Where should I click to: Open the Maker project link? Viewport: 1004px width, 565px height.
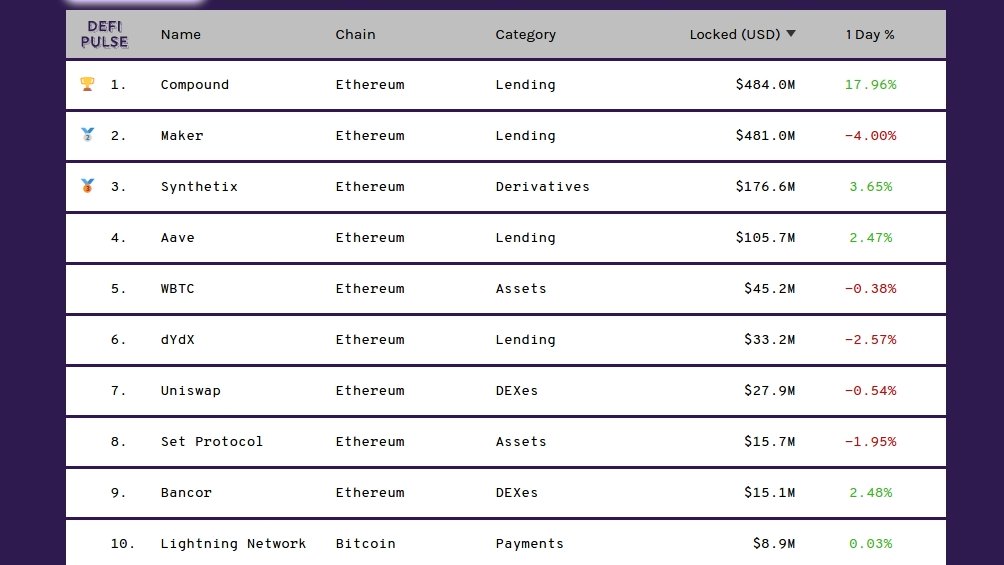(182, 136)
